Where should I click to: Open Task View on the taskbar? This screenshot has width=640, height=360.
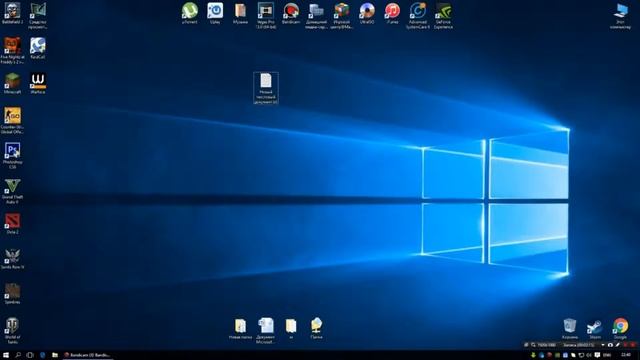point(30,355)
